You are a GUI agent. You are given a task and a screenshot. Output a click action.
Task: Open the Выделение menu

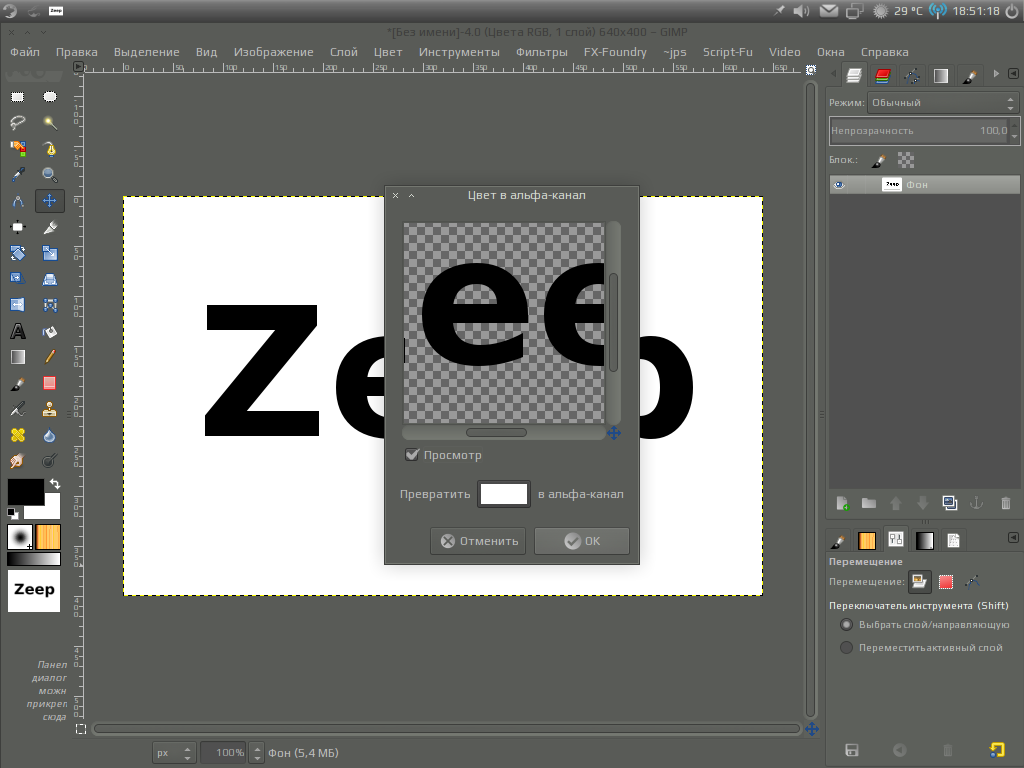146,52
